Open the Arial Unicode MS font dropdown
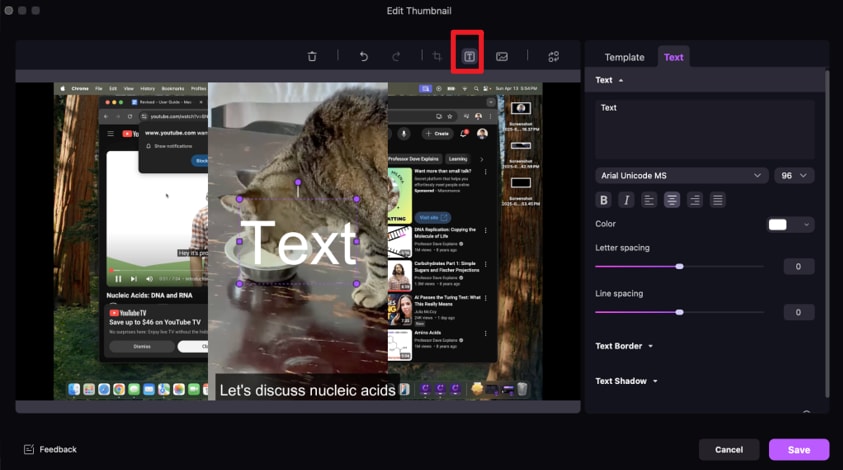 (x=682, y=176)
